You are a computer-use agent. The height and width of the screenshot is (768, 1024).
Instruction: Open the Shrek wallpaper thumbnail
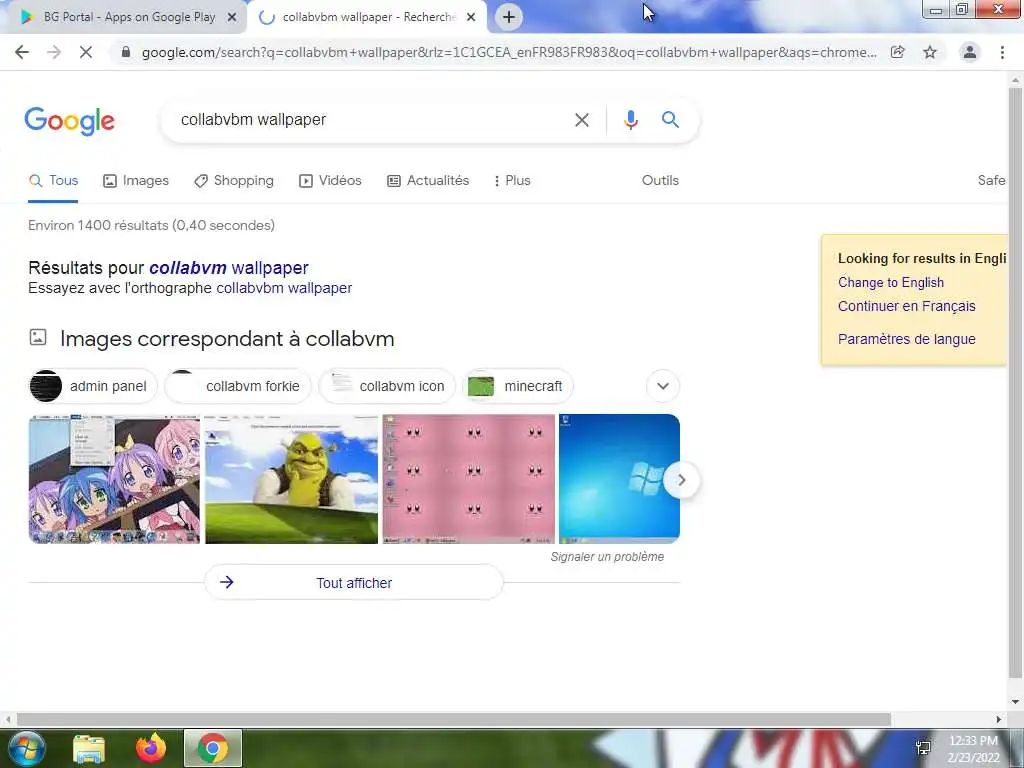(291, 479)
